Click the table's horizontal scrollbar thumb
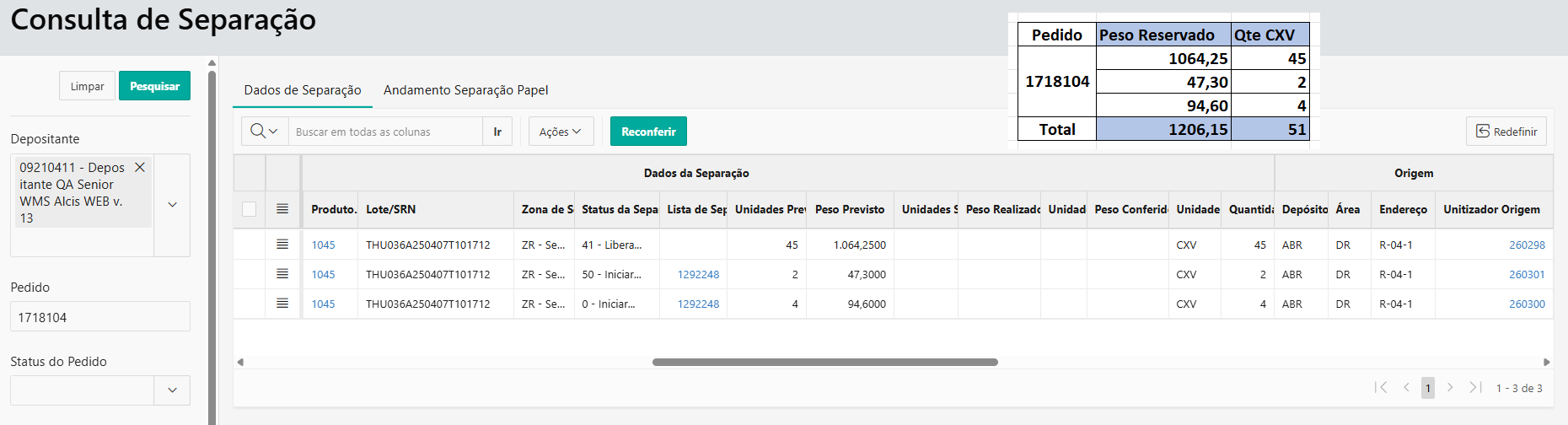Image resolution: width=1568 pixels, height=425 pixels. click(824, 363)
